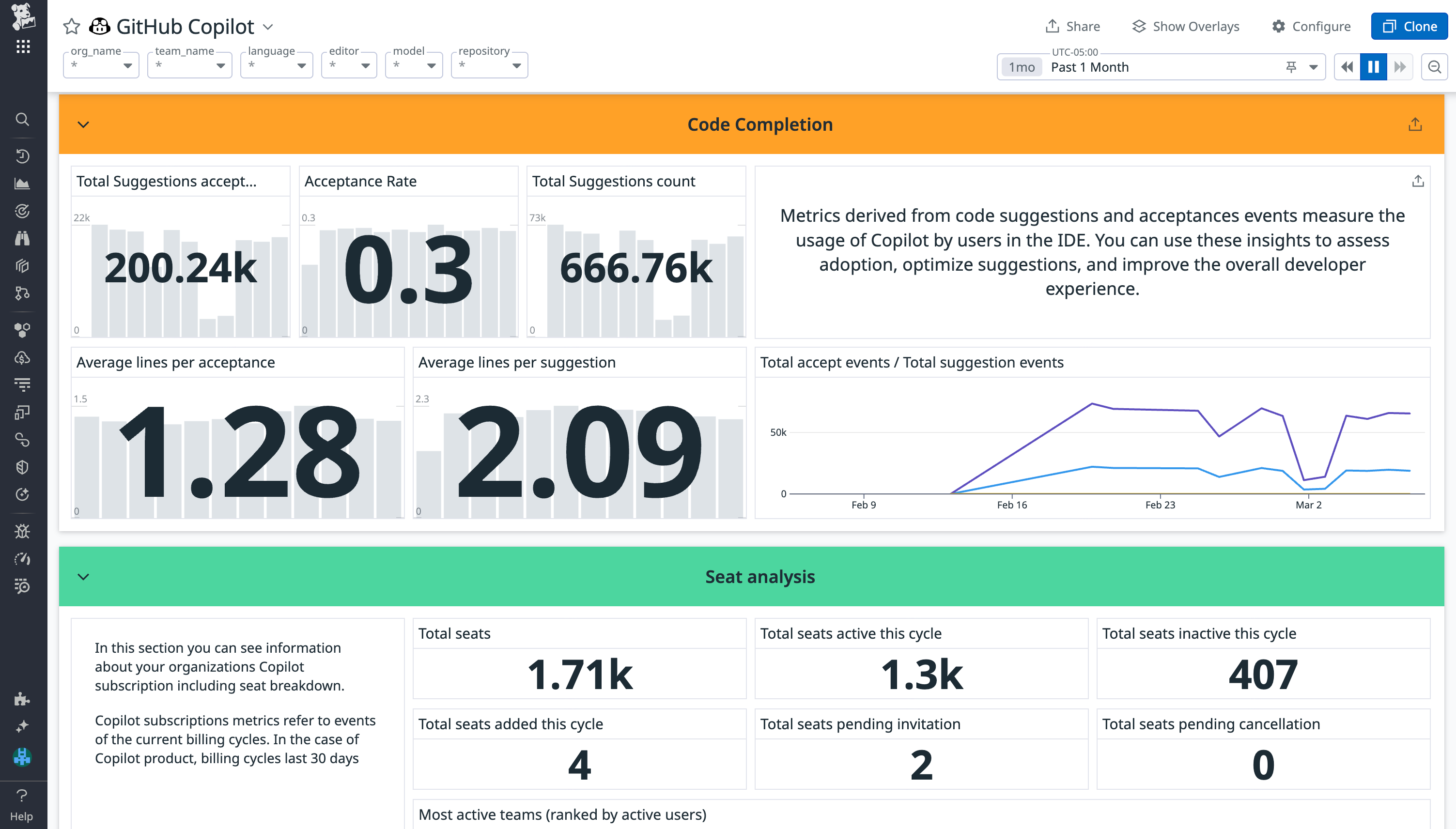Open recently viewed using the clock history icon
Image resolution: width=1456 pixels, height=829 pixels.
[23, 156]
